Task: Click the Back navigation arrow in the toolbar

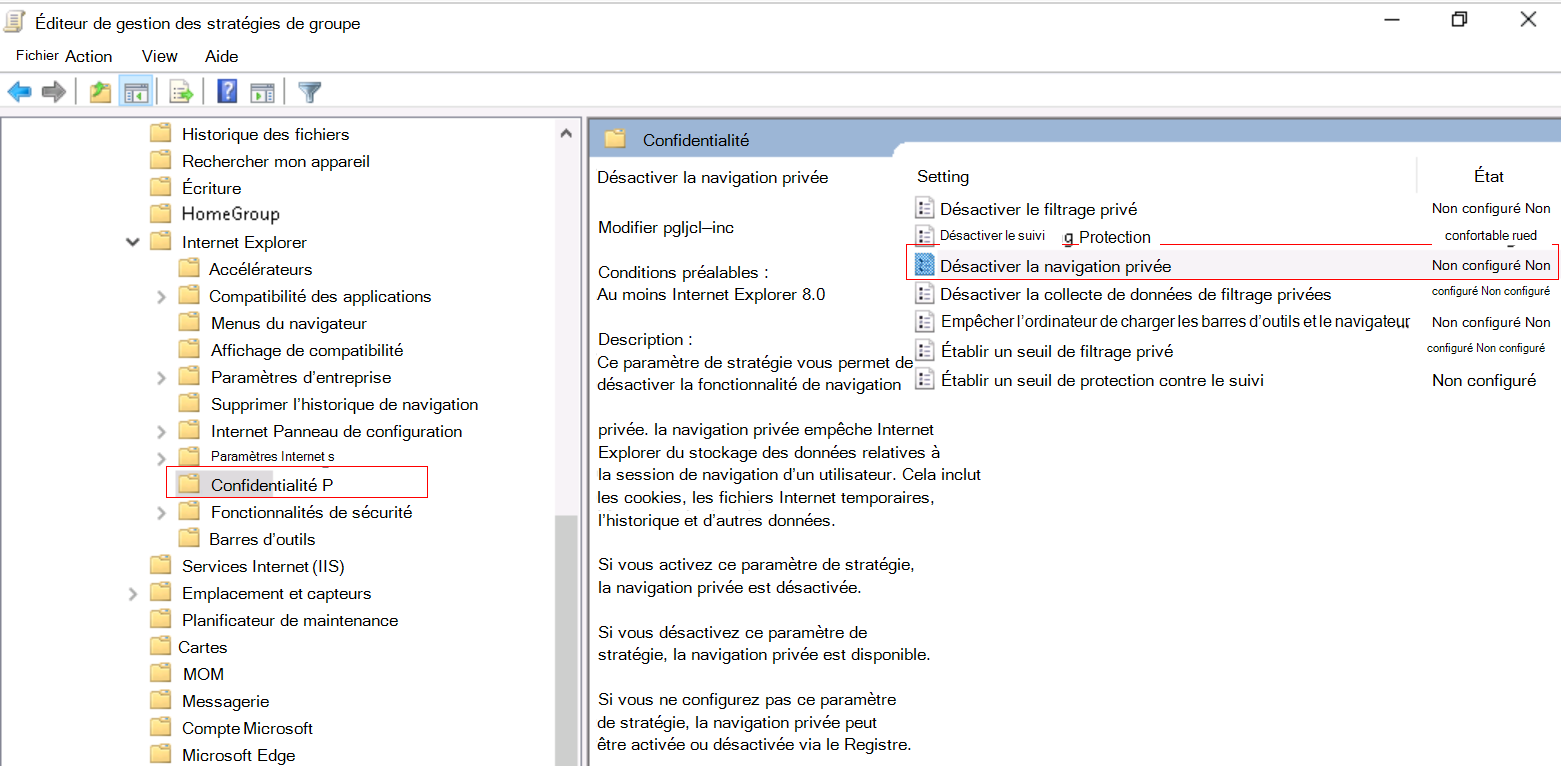Action: (x=20, y=91)
